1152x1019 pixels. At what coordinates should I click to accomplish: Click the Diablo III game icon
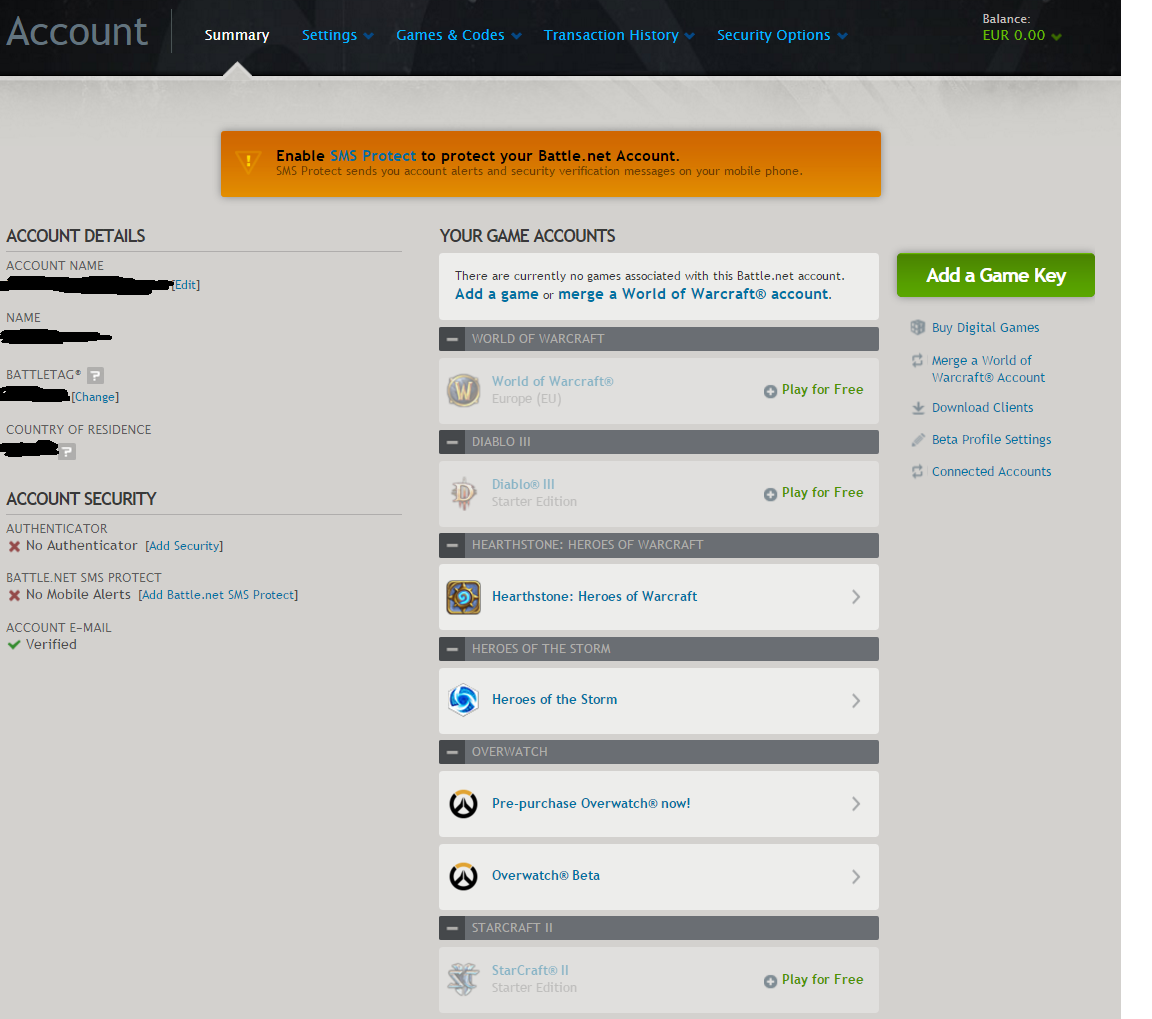464,494
